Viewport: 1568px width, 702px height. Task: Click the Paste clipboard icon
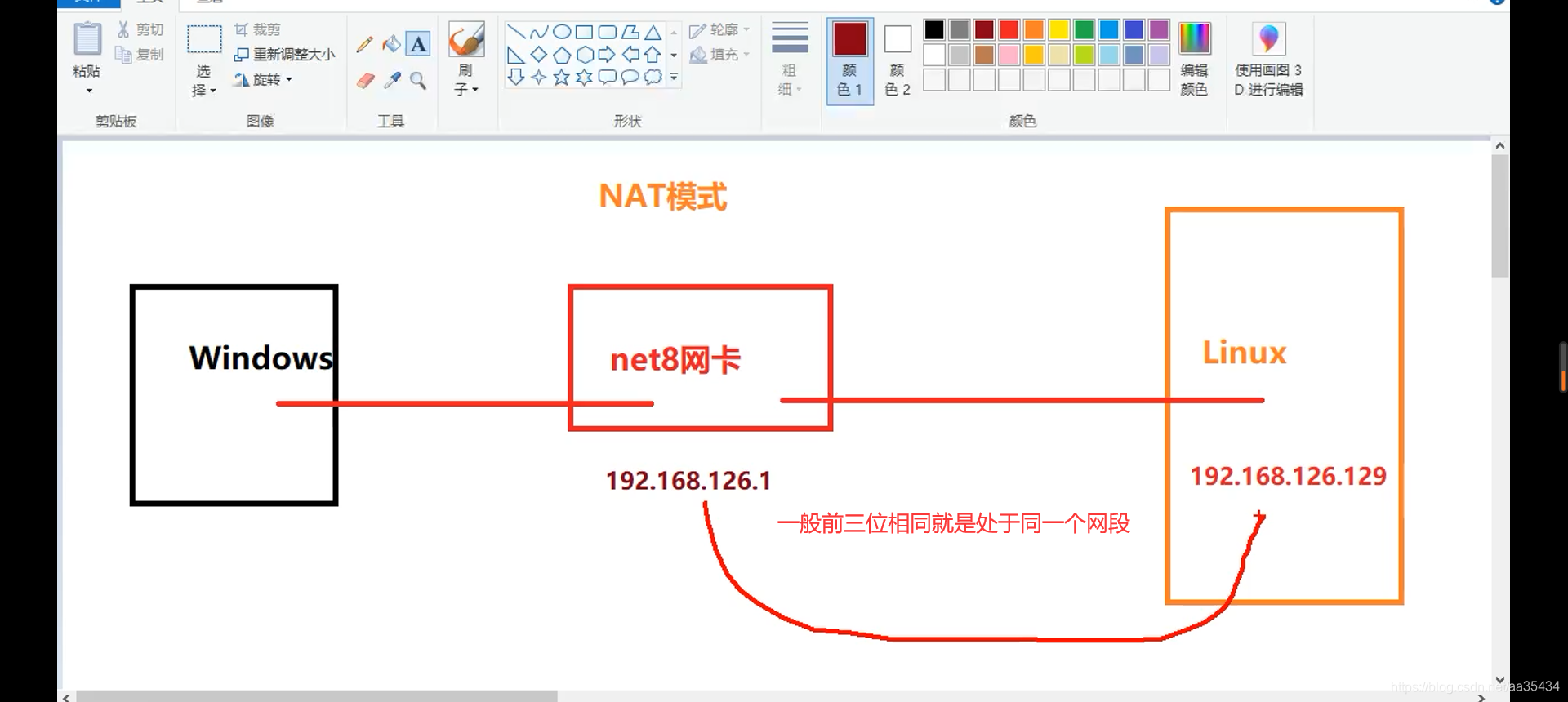87,39
